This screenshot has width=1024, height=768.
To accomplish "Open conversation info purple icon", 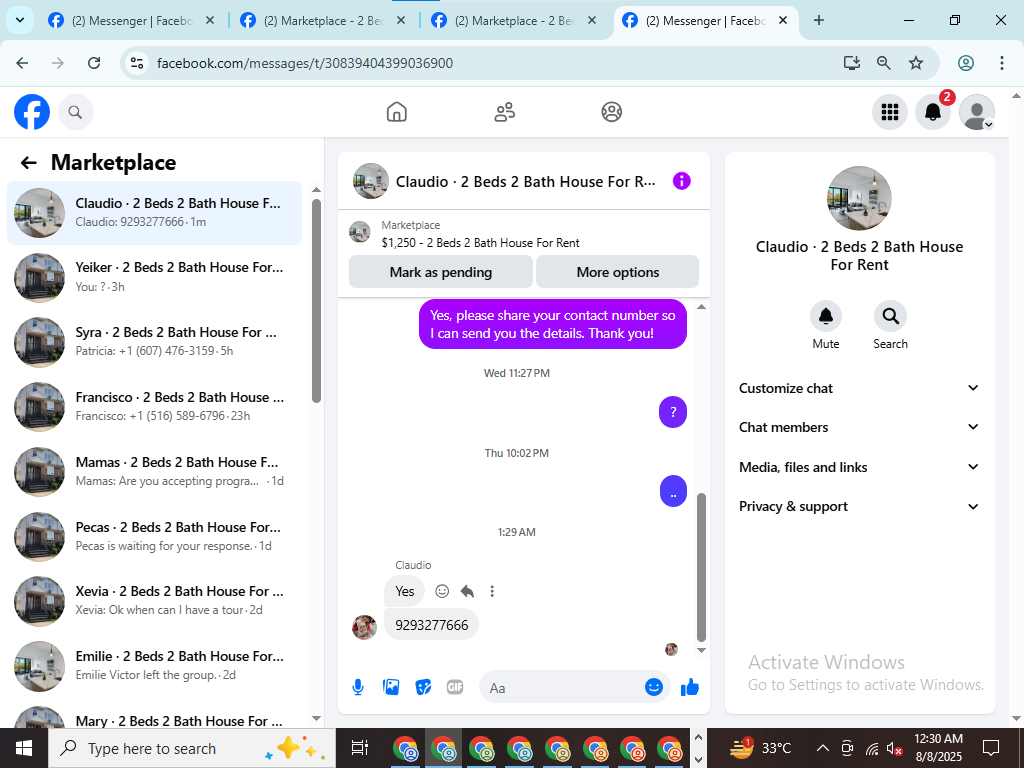I will (681, 181).
